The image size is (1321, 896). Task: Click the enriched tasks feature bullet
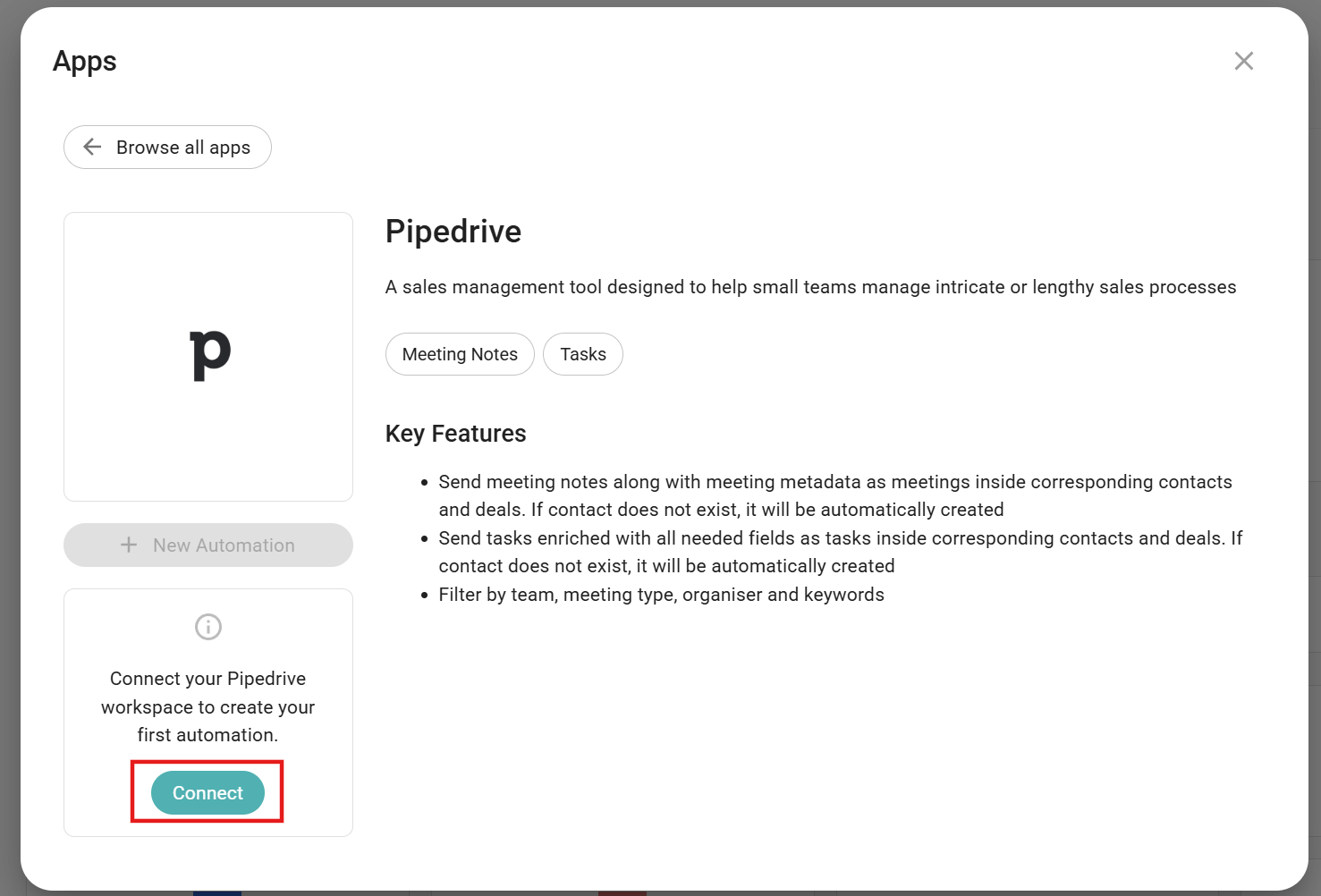coord(840,552)
